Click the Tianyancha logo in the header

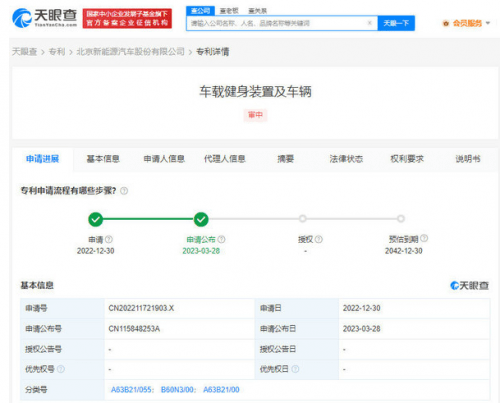tap(44, 18)
